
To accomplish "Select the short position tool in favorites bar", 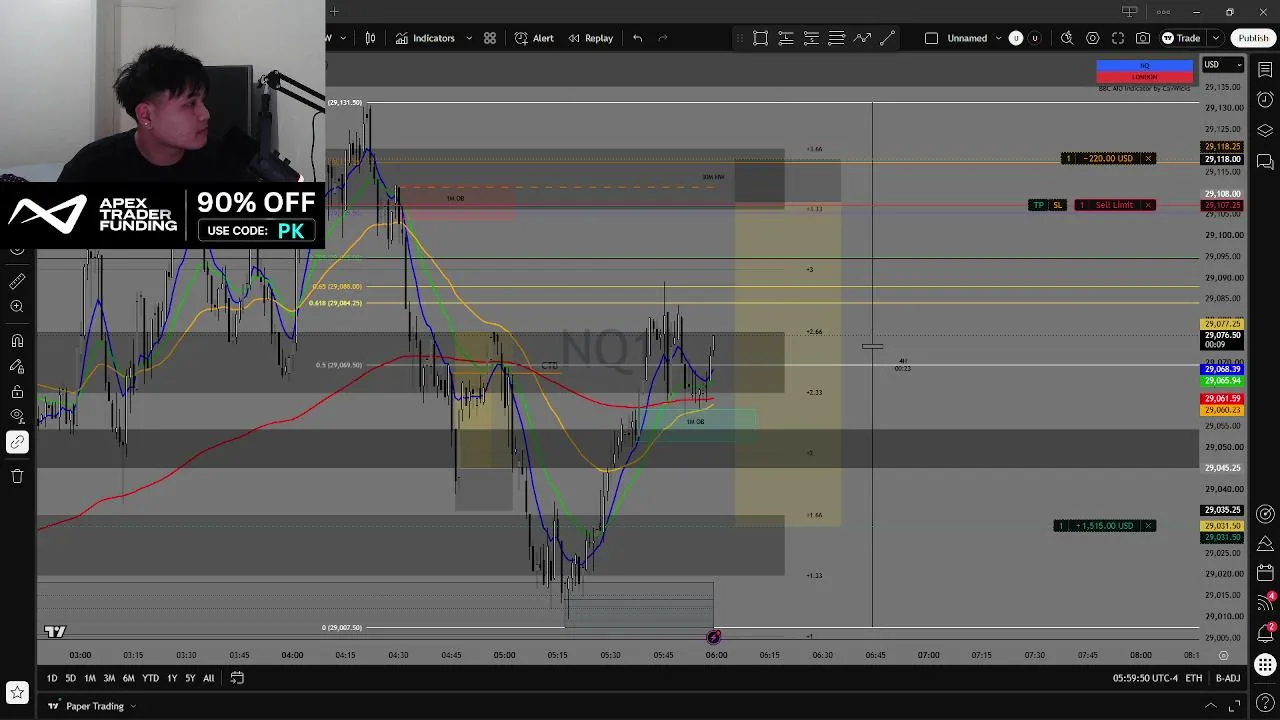I will [x=811, y=38].
